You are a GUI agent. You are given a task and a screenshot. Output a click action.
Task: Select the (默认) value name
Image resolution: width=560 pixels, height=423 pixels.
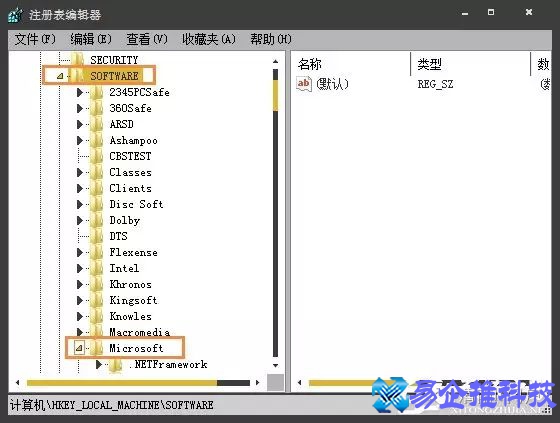(332, 84)
